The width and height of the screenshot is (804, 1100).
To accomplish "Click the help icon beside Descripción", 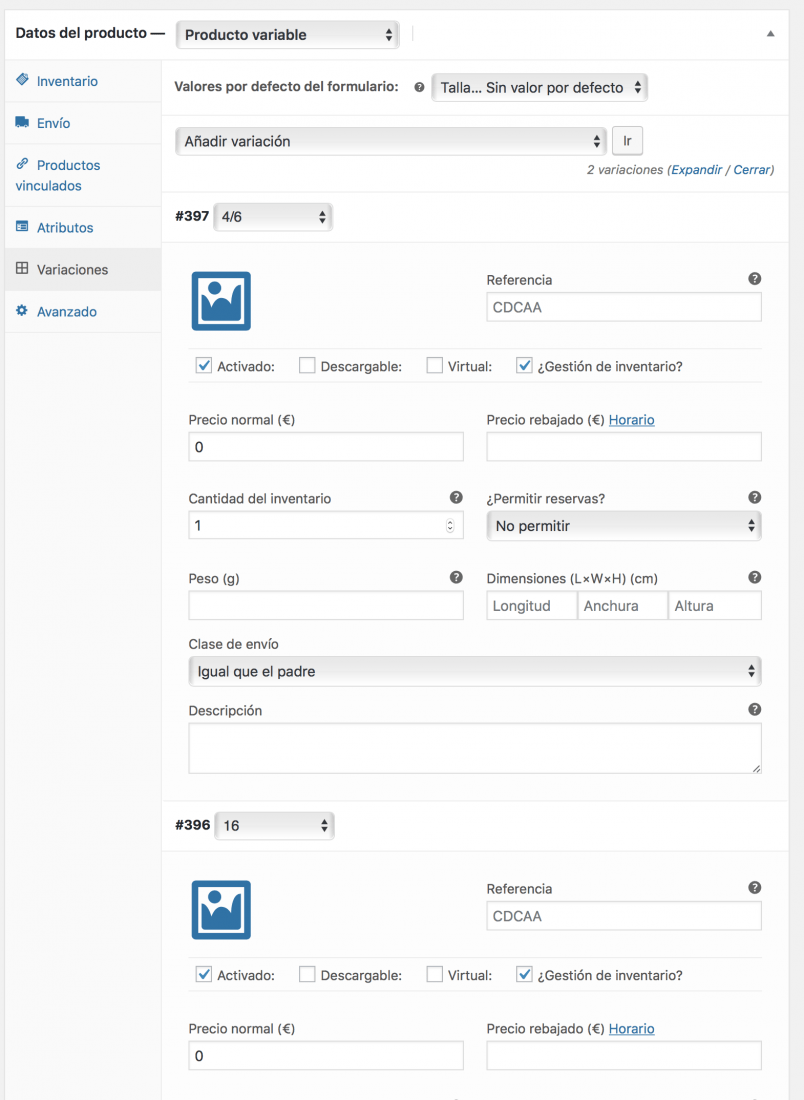I will [x=754, y=709].
